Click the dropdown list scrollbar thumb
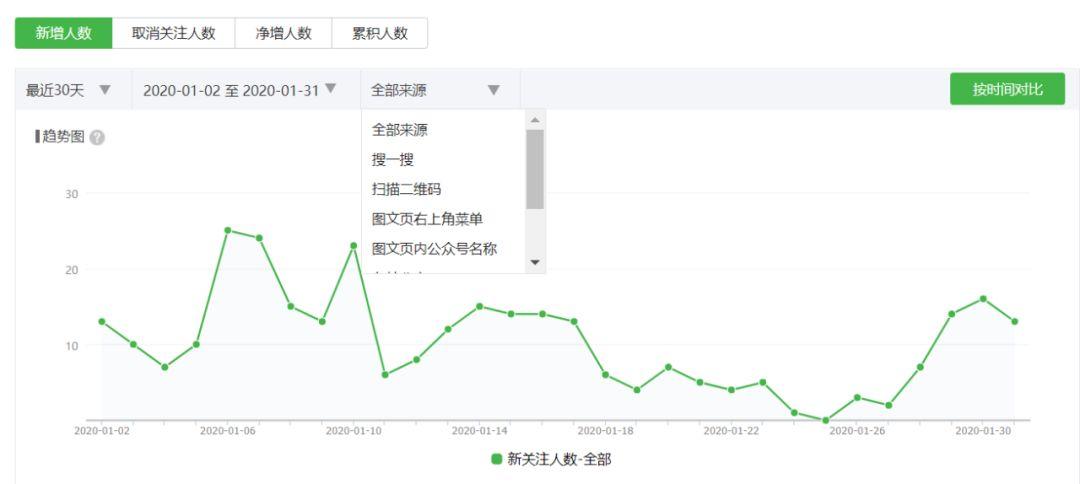The height and width of the screenshot is (484, 1080). (535, 168)
